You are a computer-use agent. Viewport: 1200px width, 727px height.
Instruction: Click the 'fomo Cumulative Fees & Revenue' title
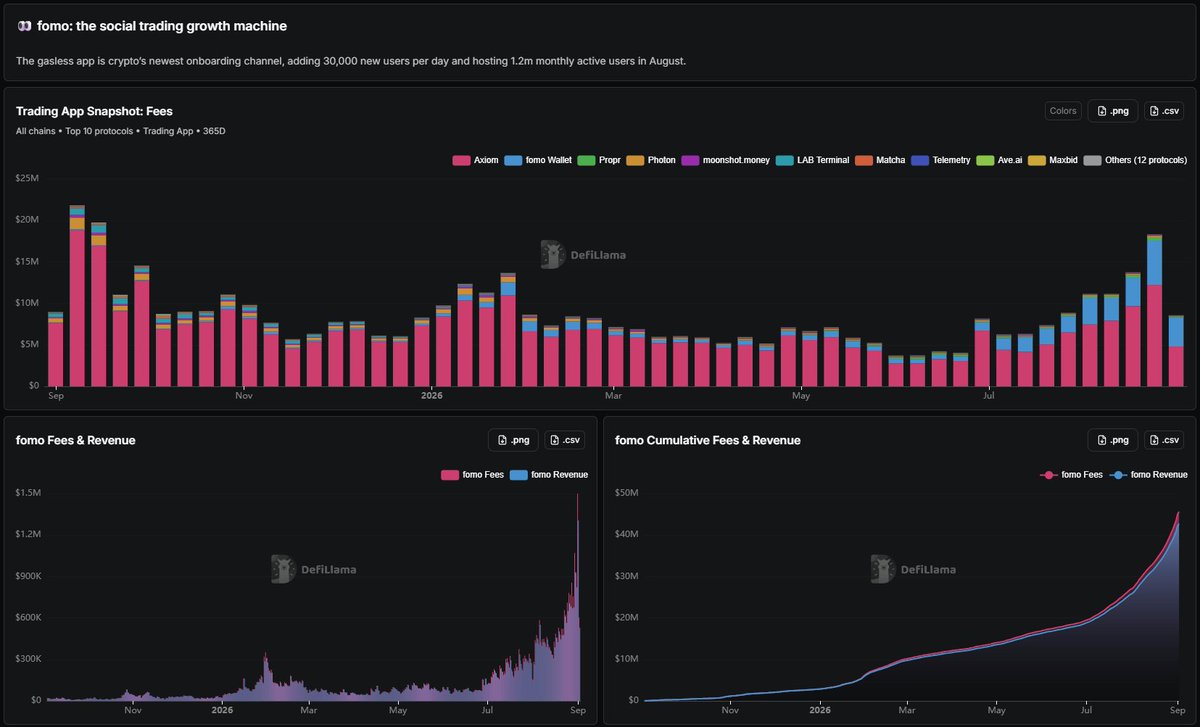click(x=708, y=440)
